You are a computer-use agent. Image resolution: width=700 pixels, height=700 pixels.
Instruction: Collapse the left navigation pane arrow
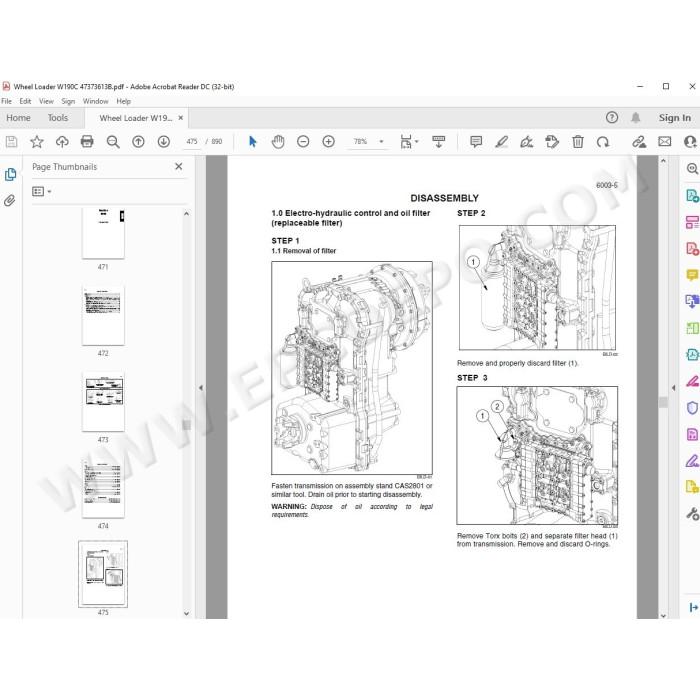201,388
